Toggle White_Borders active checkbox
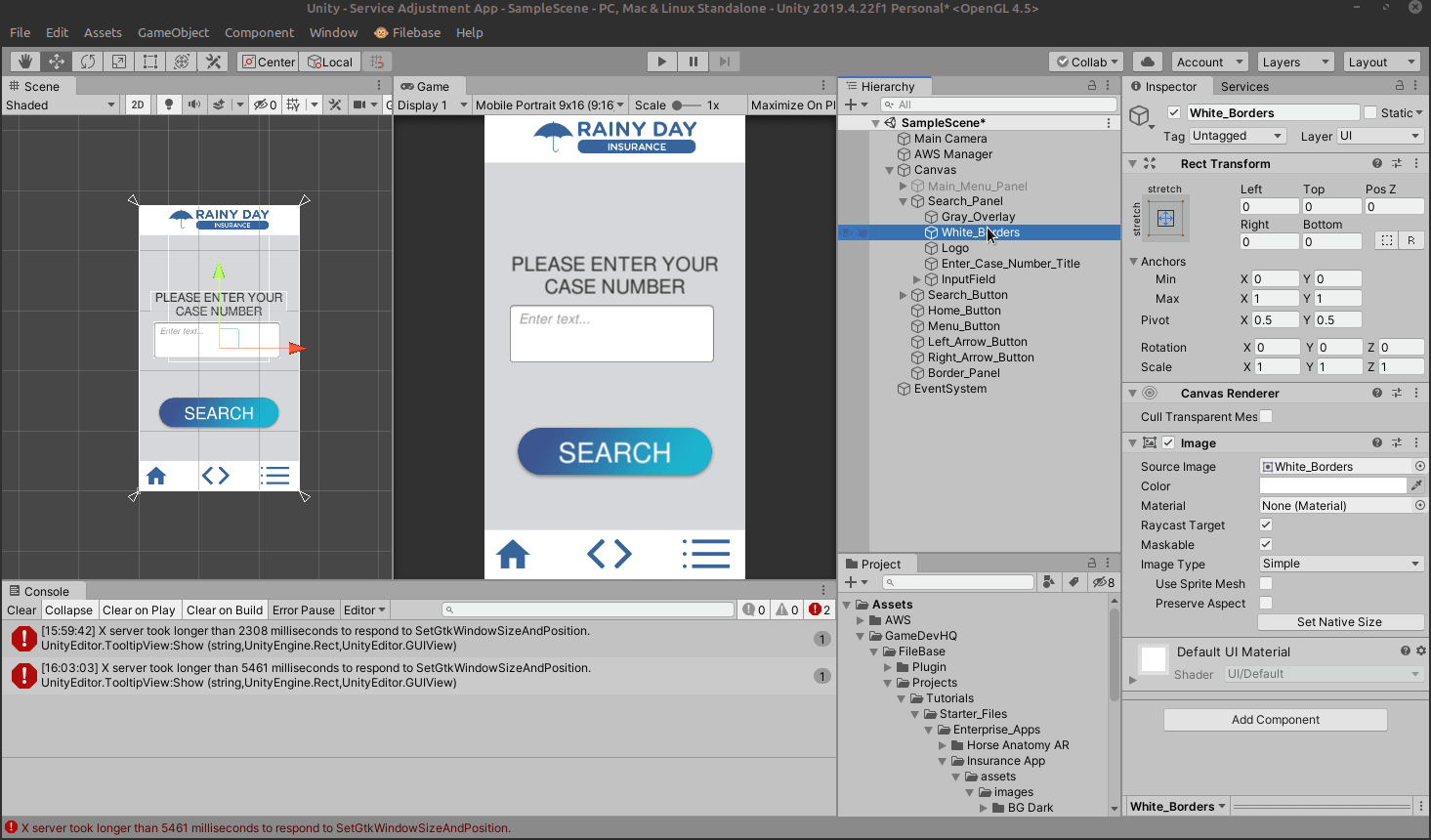The width and height of the screenshot is (1431, 840). coord(1174,112)
